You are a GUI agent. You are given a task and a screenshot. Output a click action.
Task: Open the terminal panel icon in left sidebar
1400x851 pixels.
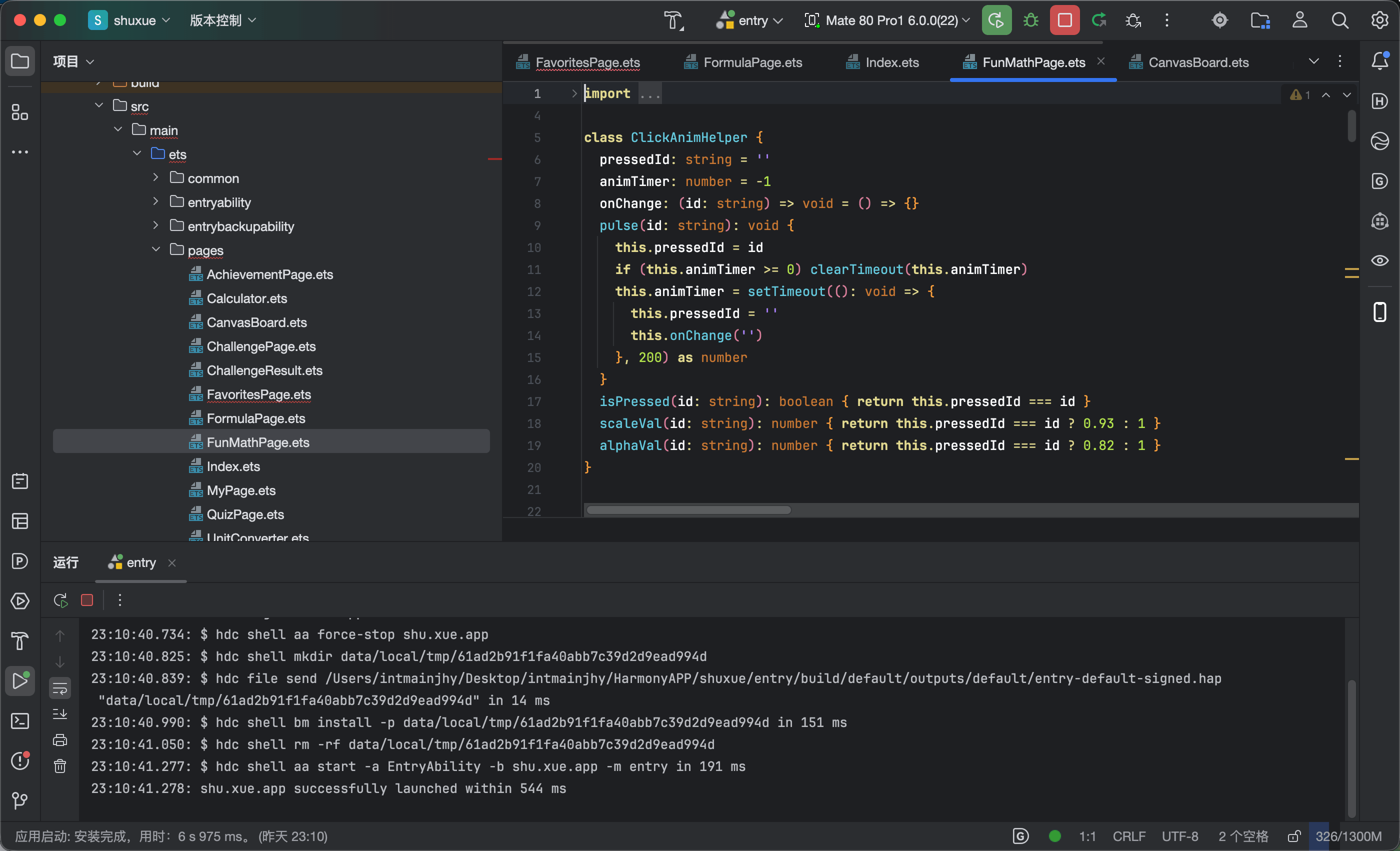[20, 721]
